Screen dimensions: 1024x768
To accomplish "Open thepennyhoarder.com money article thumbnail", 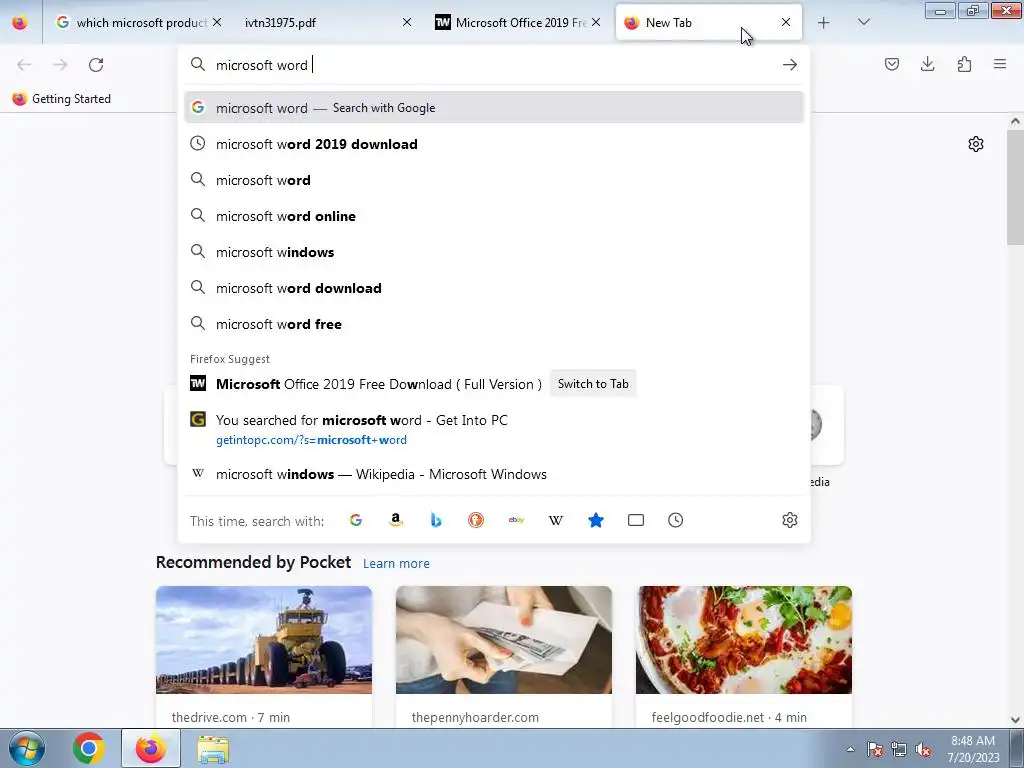I will pos(504,640).
